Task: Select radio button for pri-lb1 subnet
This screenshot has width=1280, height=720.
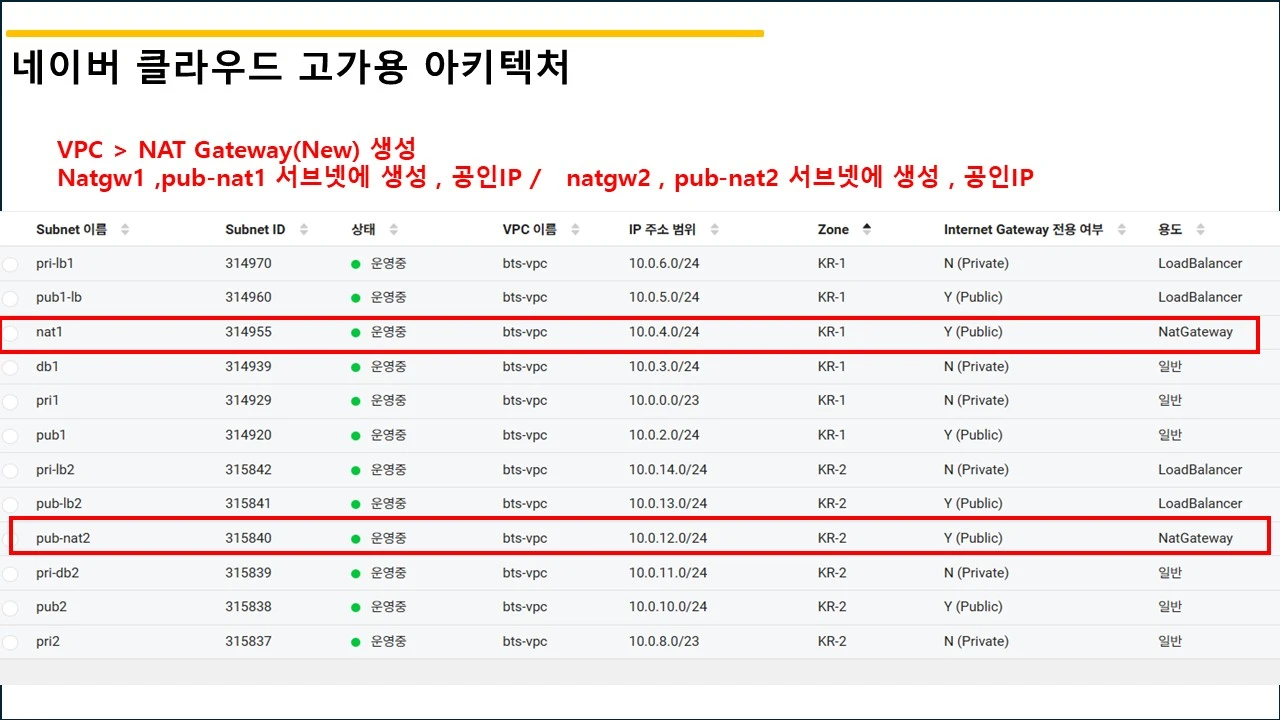Action: click(x=10, y=265)
